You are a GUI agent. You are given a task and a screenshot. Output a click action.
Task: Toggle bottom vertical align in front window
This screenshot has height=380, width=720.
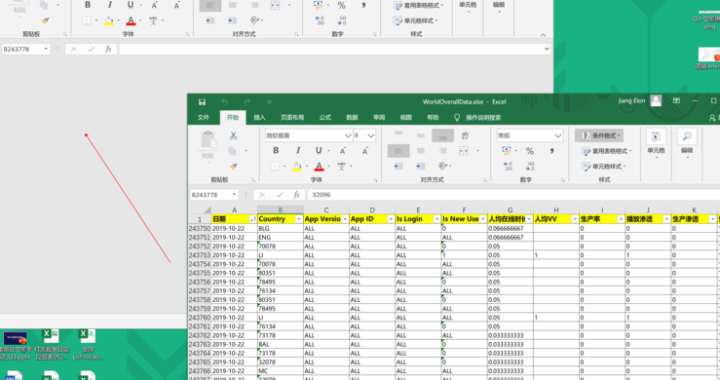pos(443,135)
